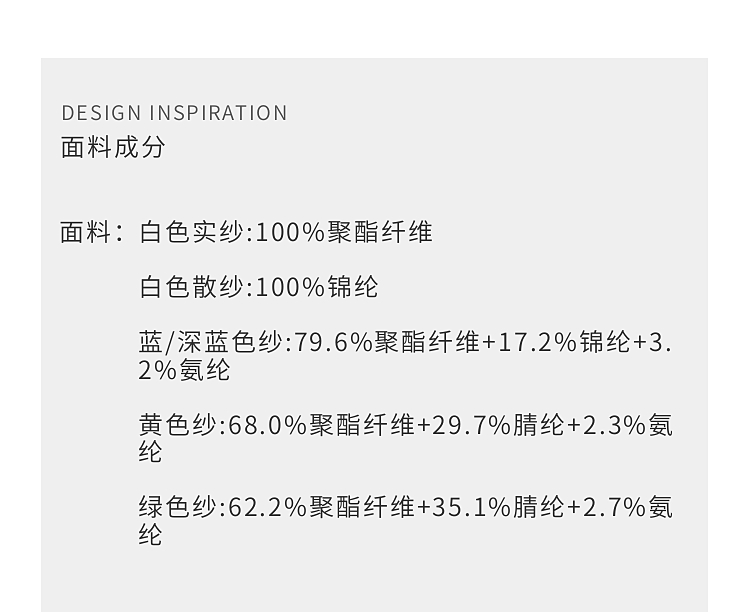Click the wrapped 纶 below the 绿色纱 line
Viewport: 750px width, 612px height.
pyautogui.click(x=150, y=535)
